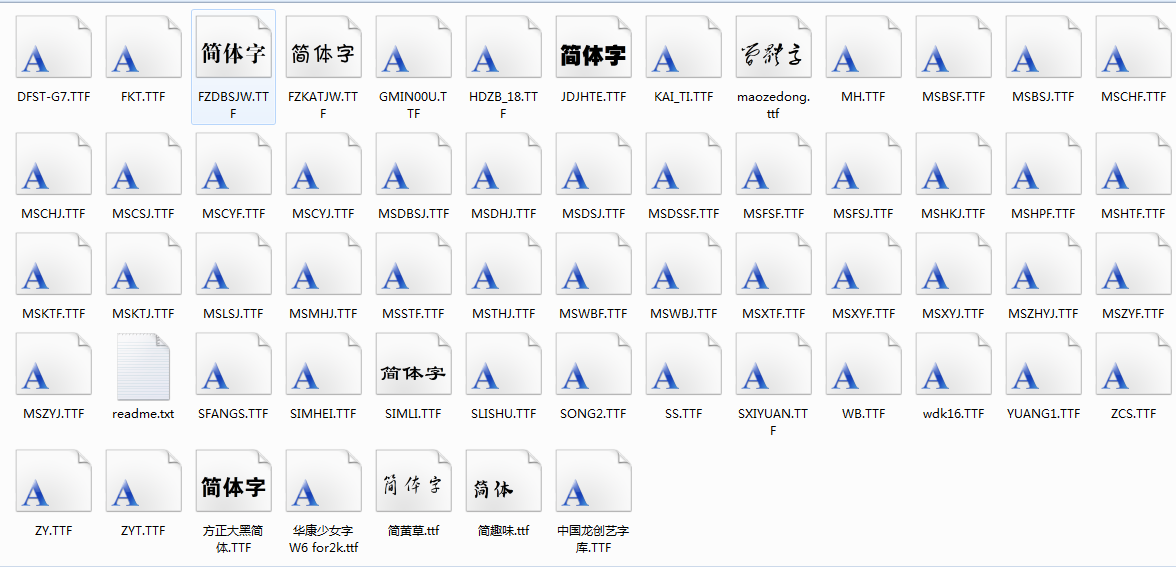Click the maozedong.ttf font icon
Image resolution: width=1176 pixels, height=567 pixels.
(x=773, y=53)
